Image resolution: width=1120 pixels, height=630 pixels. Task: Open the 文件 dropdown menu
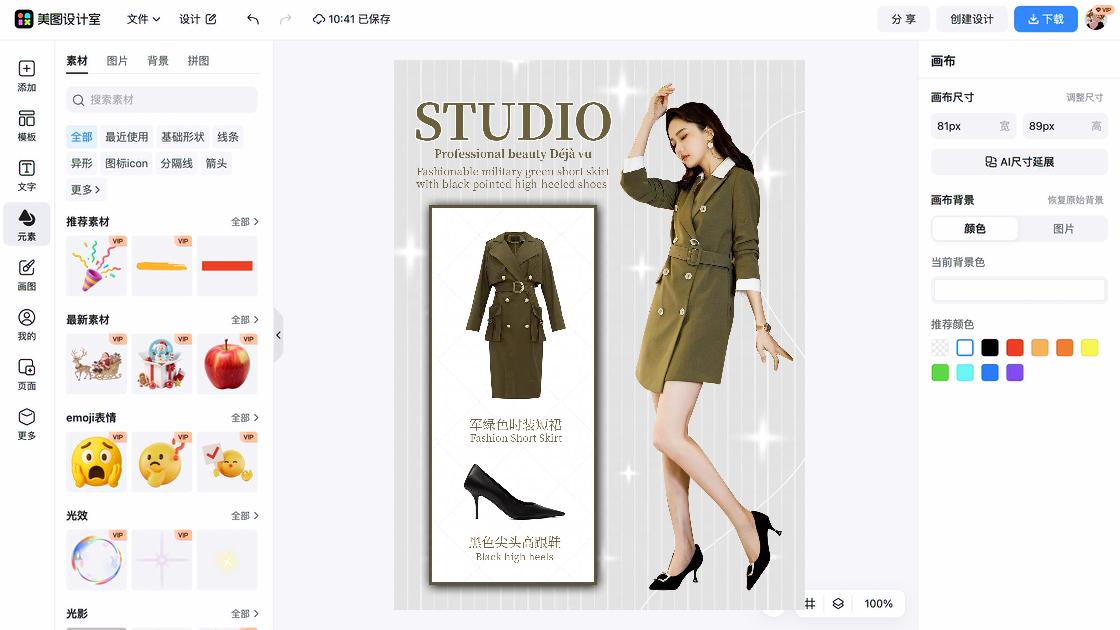point(144,19)
